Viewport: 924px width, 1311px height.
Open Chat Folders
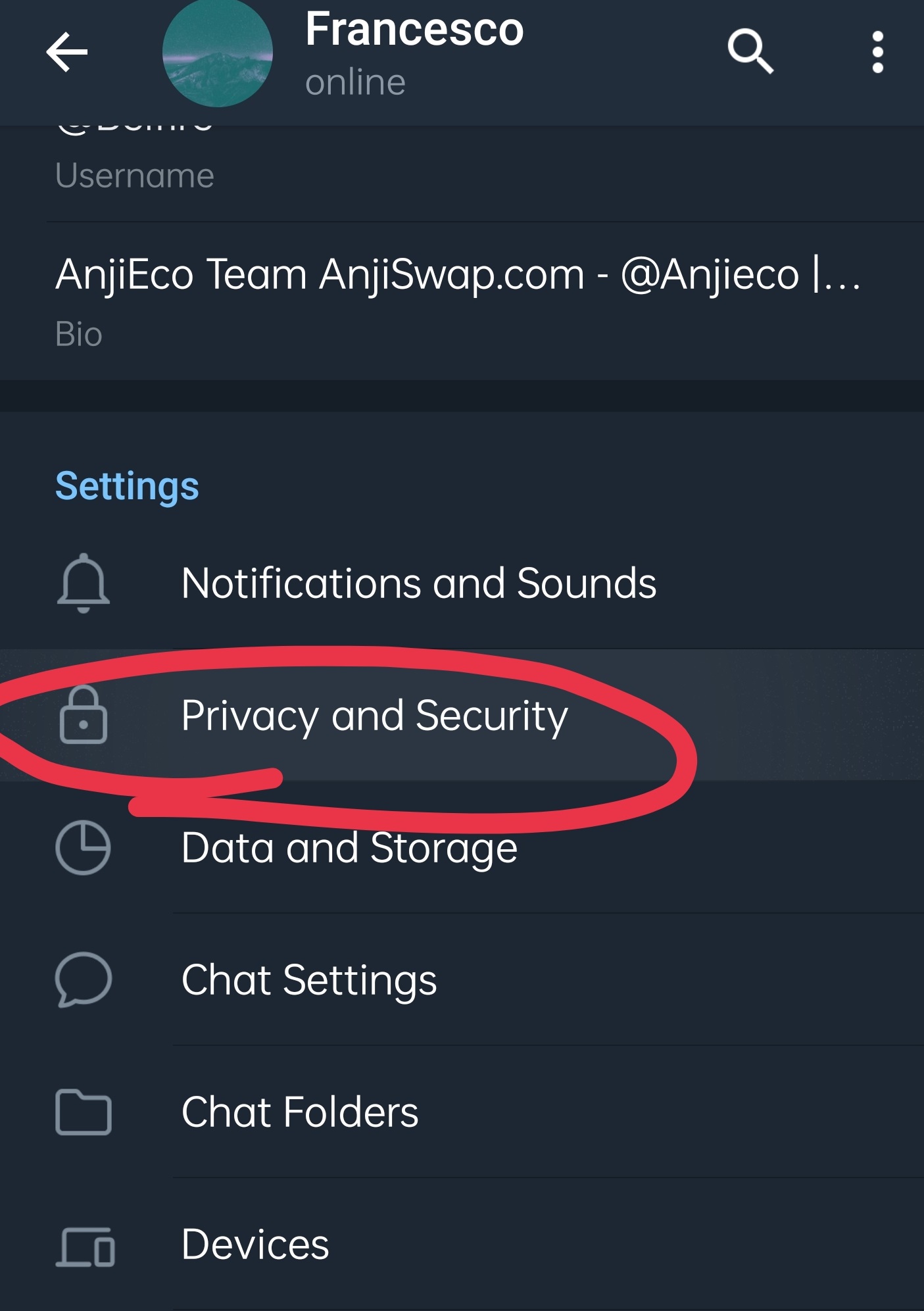point(300,1112)
